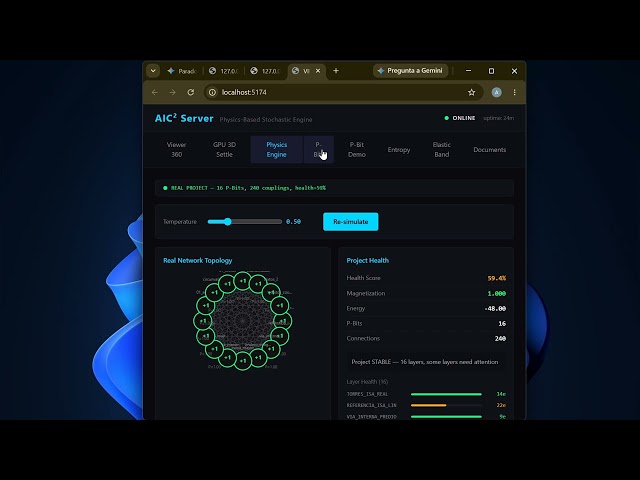Reload the localhost page
The image size is (640, 480).
(191, 92)
